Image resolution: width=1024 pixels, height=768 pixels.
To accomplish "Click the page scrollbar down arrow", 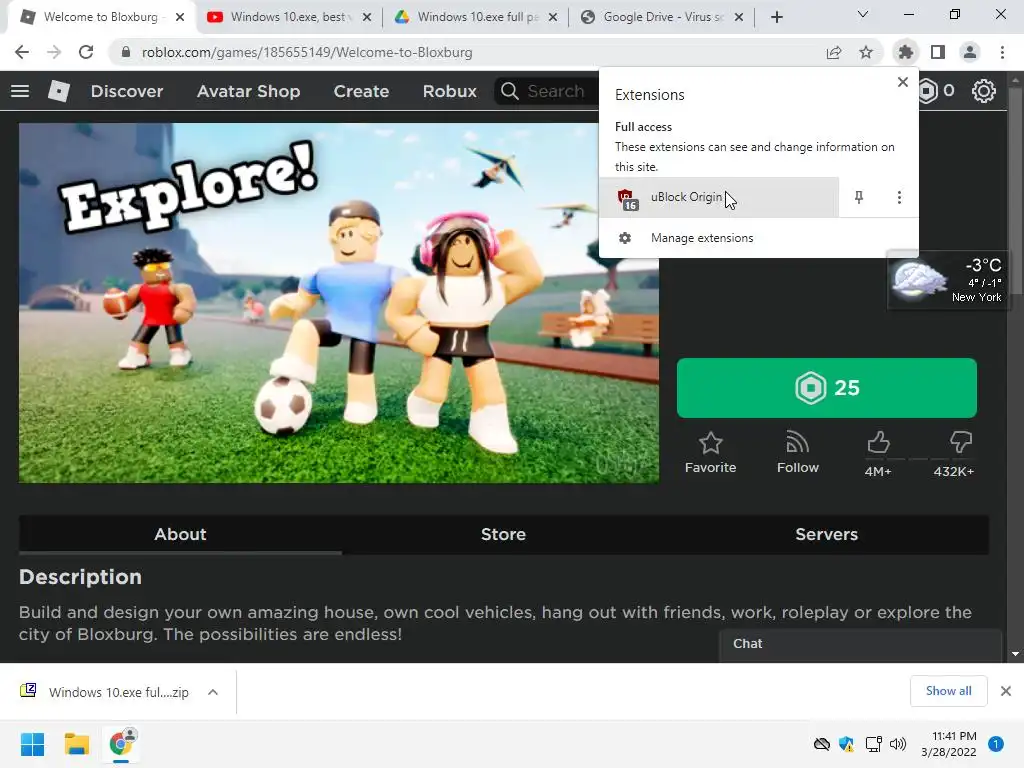I will click(x=1015, y=654).
